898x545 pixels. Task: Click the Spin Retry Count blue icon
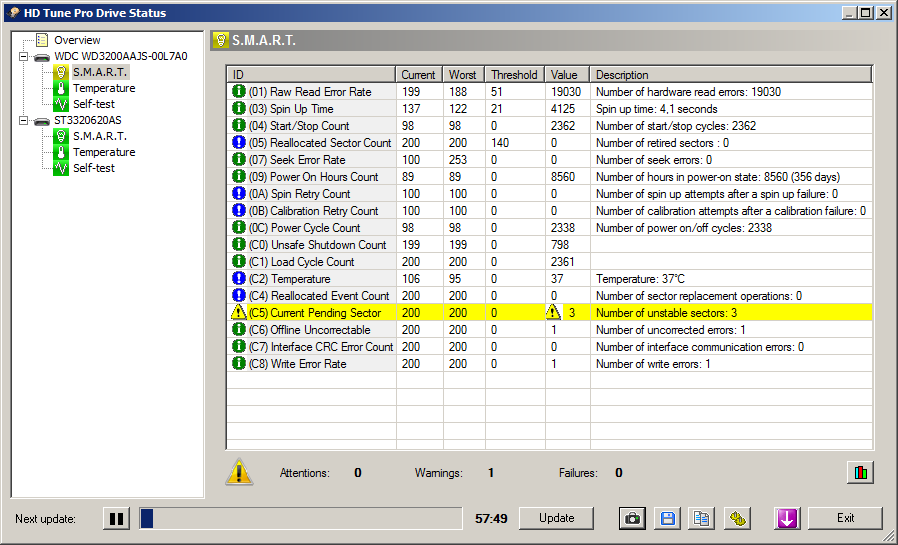(x=238, y=193)
